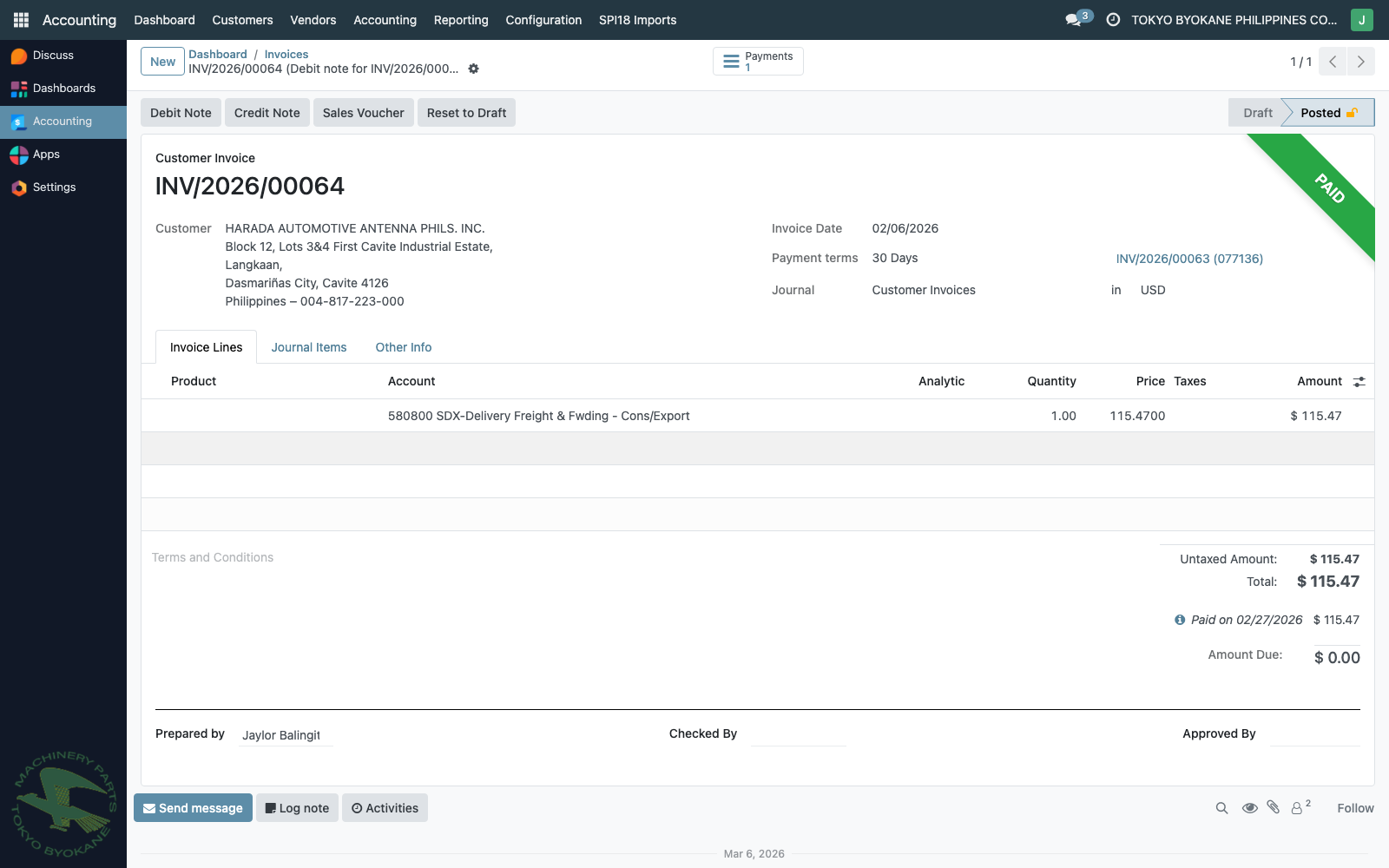Click the line price 115.4700 cell

pos(1137,416)
